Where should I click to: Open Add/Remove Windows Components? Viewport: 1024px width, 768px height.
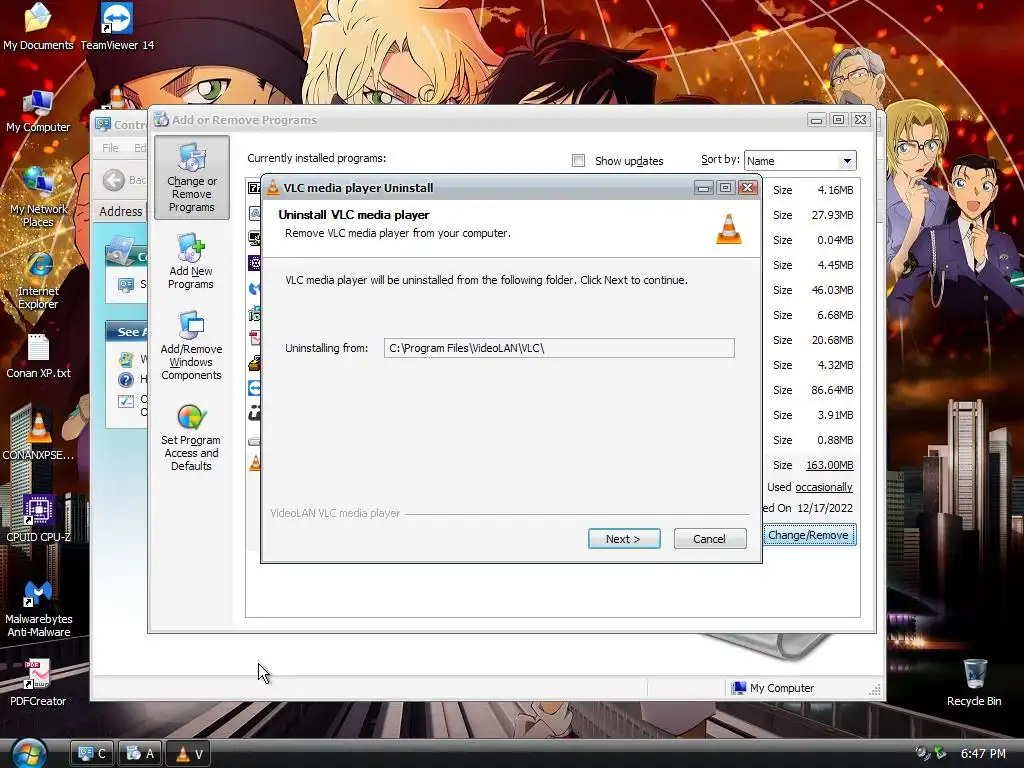(x=191, y=346)
